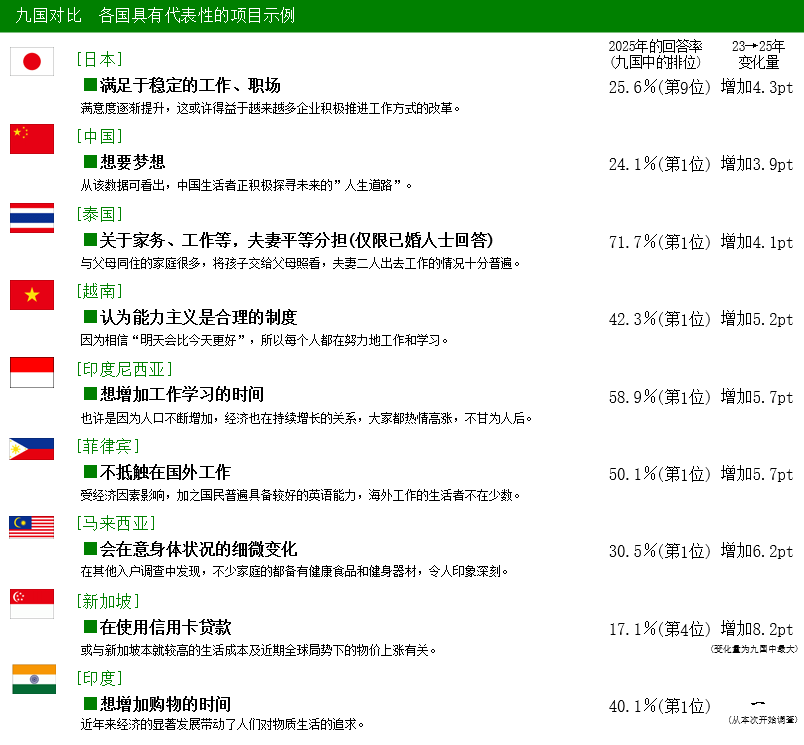This screenshot has width=804, height=745.
Task: Click the Philippines flag icon
Action: [32, 449]
